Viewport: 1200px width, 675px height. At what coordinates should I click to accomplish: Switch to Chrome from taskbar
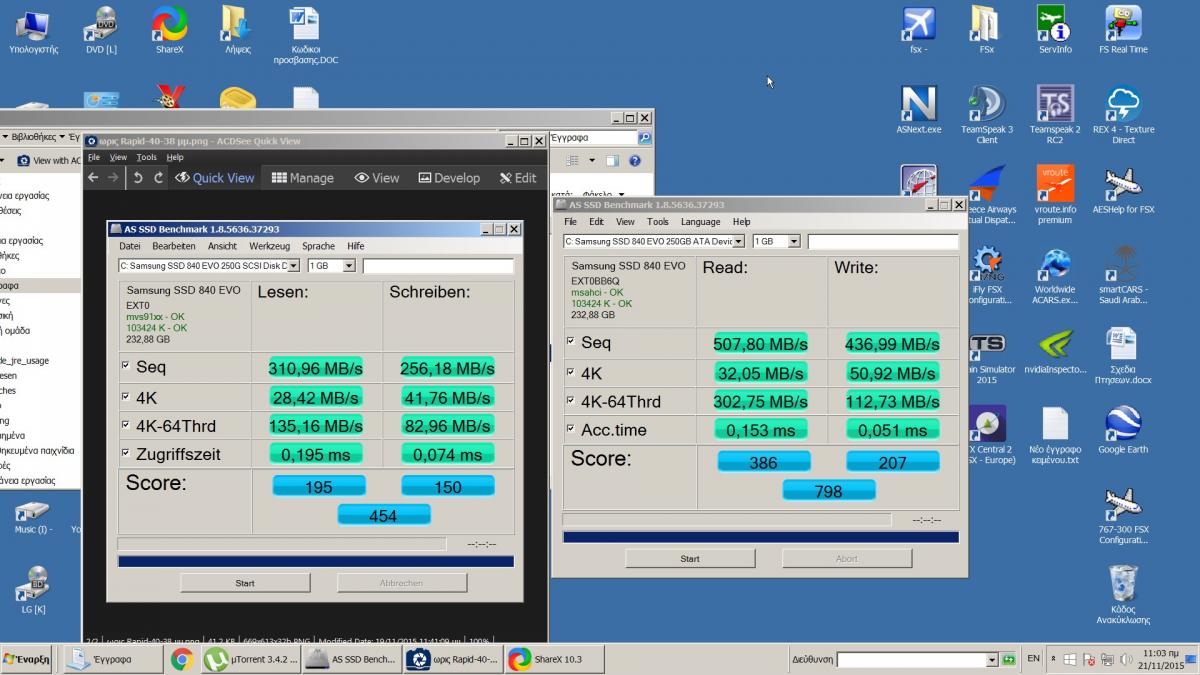(181, 659)
